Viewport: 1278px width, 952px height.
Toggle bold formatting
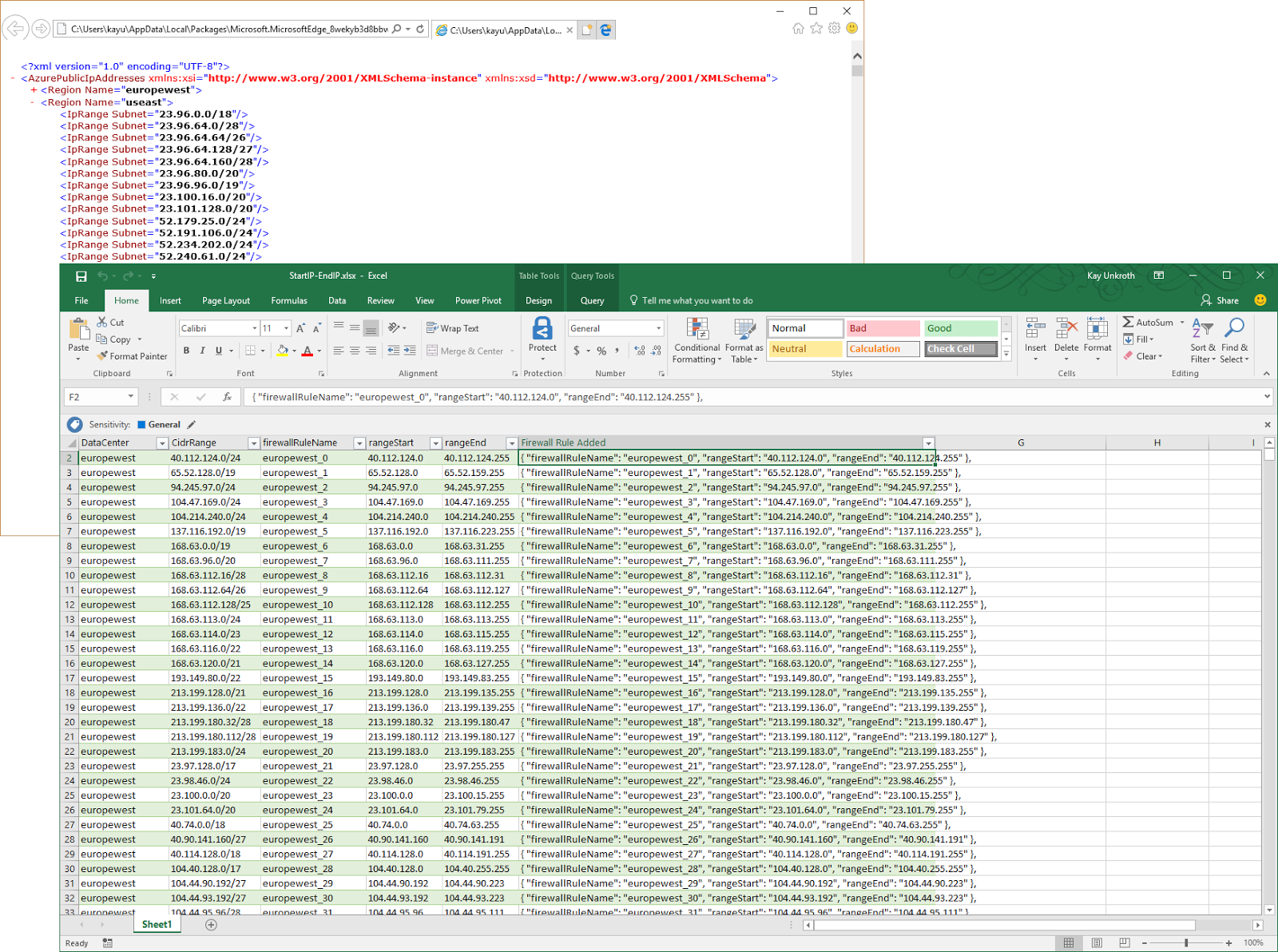pyautogui.click(x=186, y=351)
